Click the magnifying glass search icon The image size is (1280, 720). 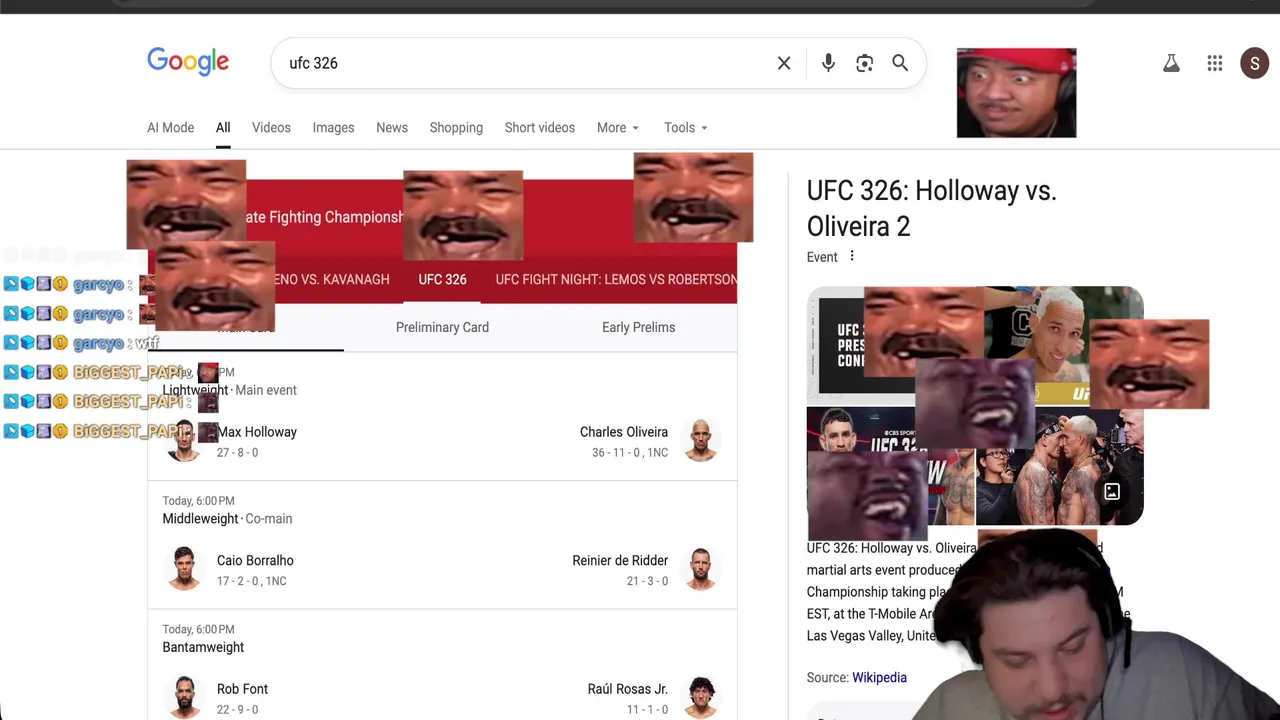pyautogui.click(x=900, y=63)
